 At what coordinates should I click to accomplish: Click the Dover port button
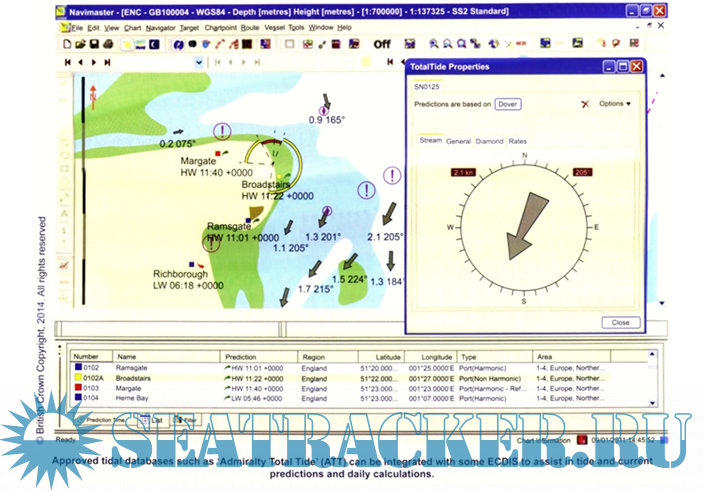[x=508, y=104]
